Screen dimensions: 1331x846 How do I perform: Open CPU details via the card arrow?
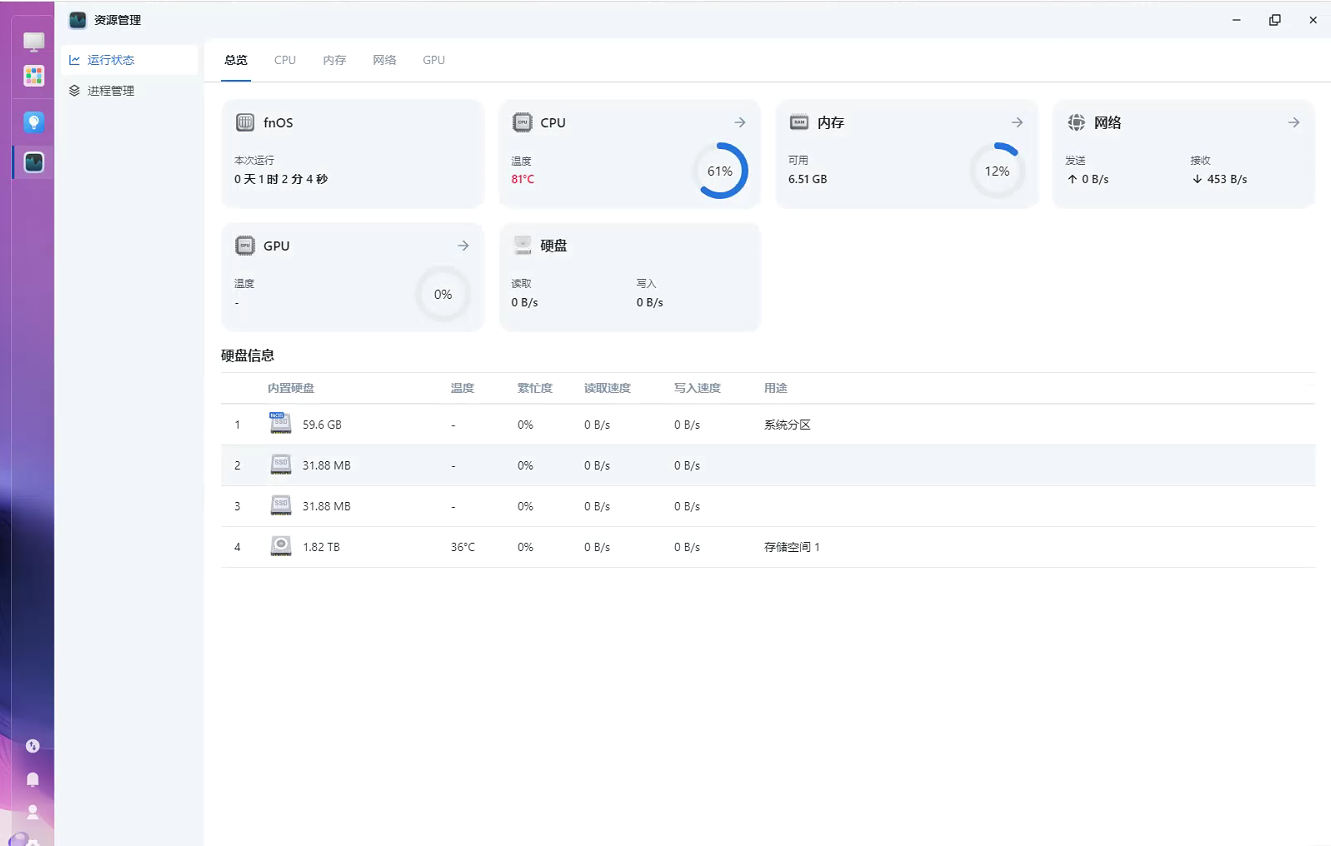(x=740, y=122)
